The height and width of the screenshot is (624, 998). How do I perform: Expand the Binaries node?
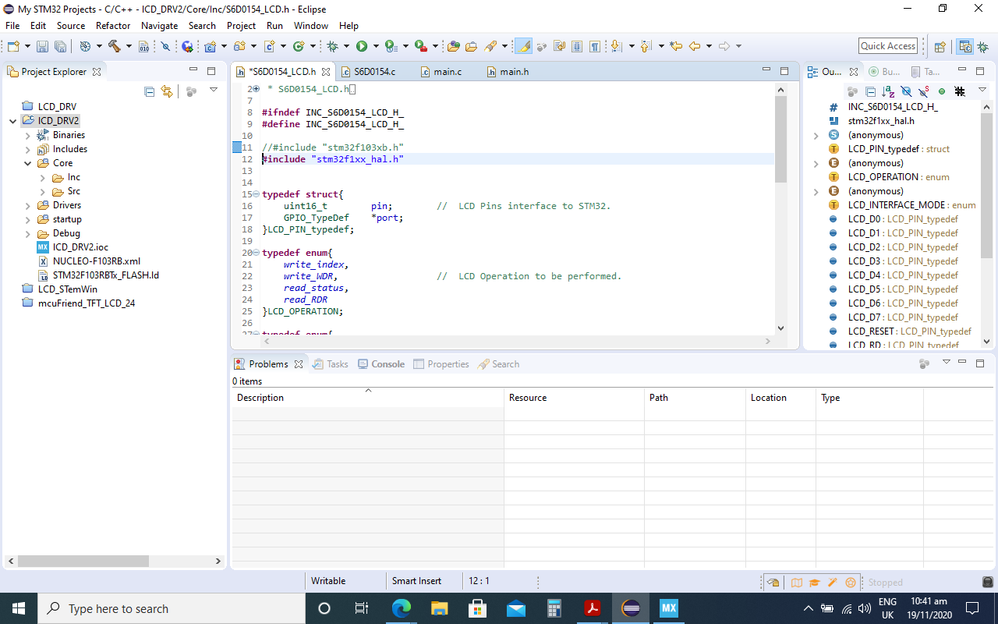pos(28,135)
